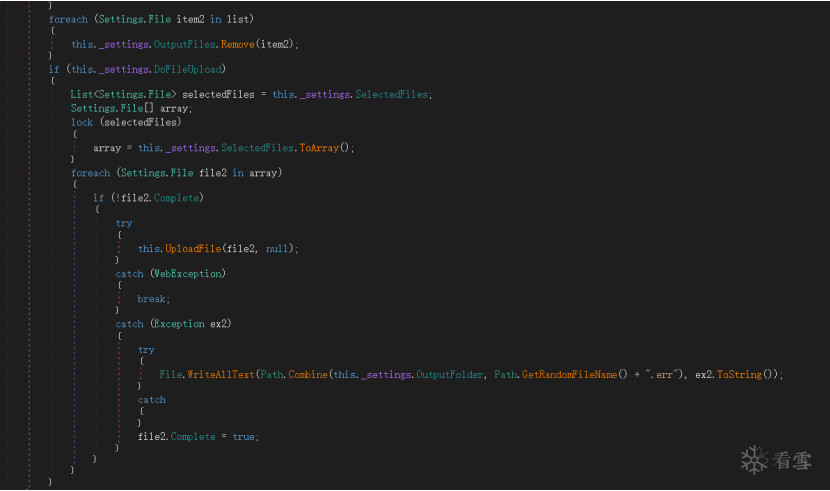
Task: Click the 'break;' statement
Action: click(x=154, y=299)
